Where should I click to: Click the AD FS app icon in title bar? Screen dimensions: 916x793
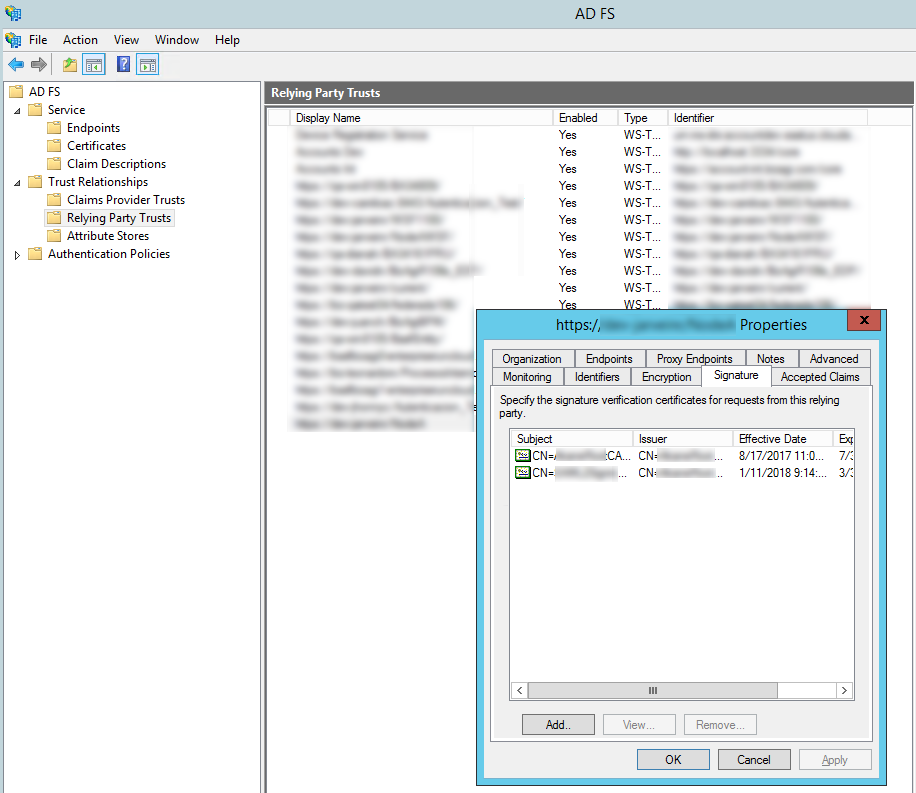(13, 13)
